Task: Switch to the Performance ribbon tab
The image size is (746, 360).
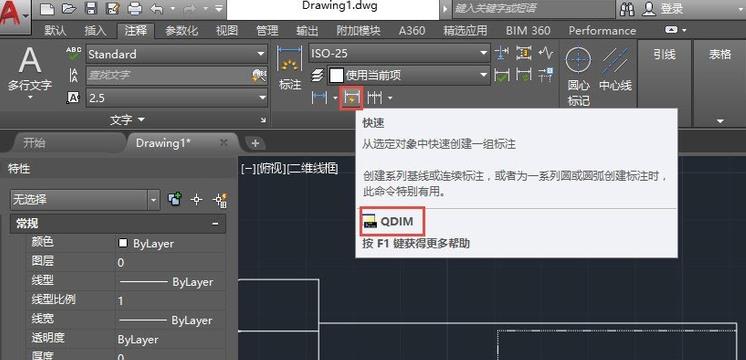Action: point(602,30)
